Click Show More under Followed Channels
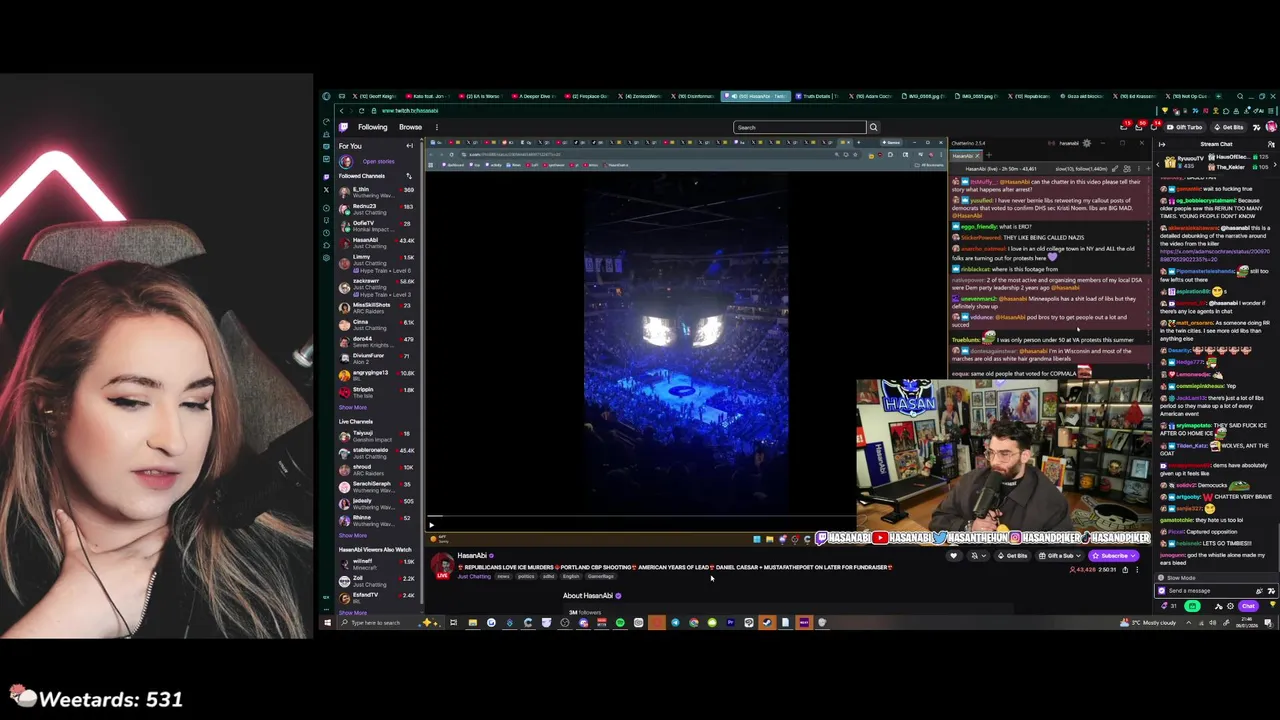The width and height of the screenshot is (1280, 720). click(x=352, y=407)
